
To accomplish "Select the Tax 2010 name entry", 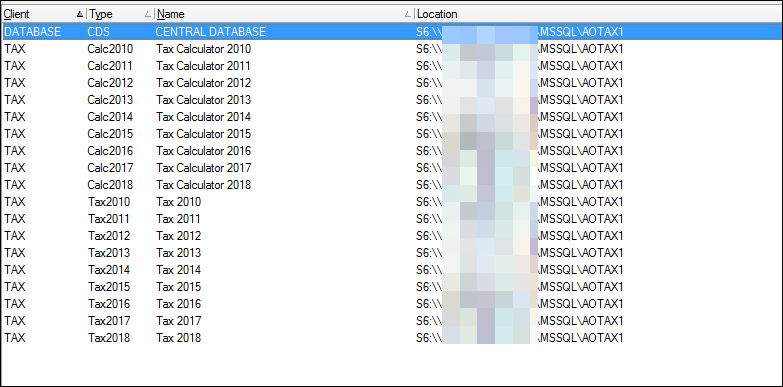I will coord(178,202).
